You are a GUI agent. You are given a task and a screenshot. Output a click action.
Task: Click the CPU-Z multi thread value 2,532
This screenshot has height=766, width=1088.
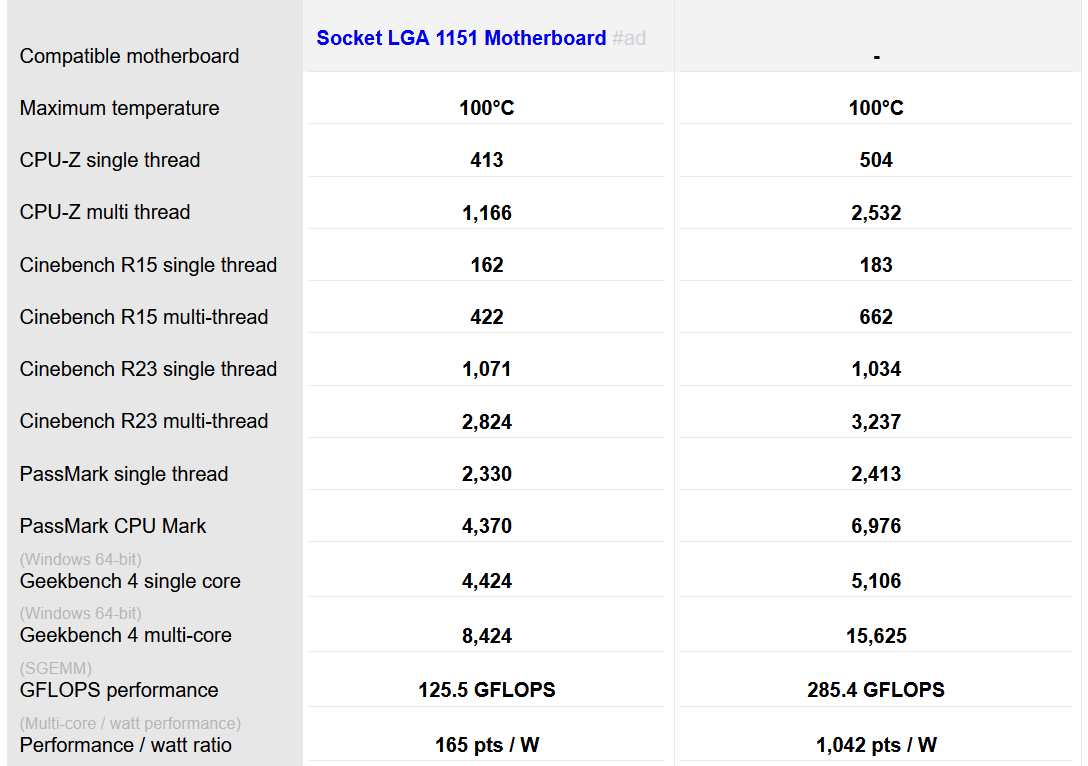(876, 213)
